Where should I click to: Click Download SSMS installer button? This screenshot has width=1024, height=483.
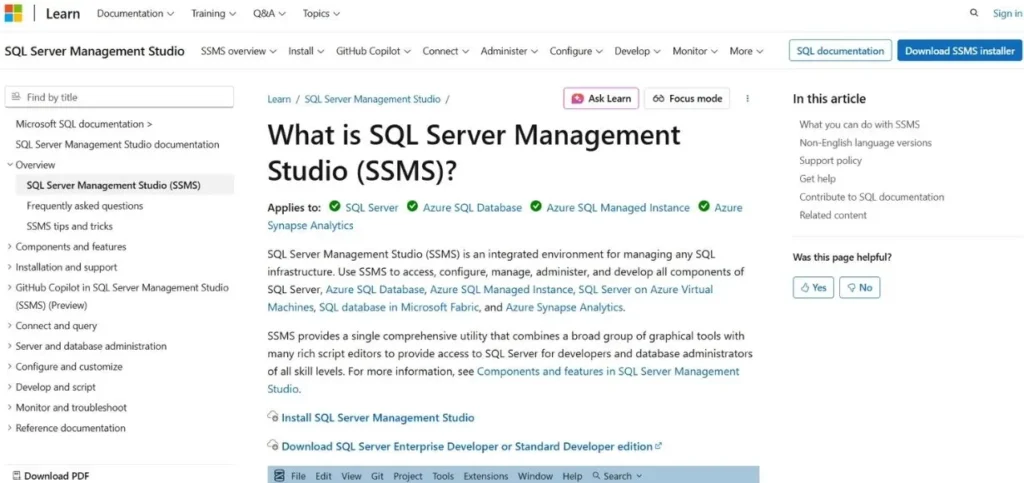pyautogui.click(x=959, y=51)
